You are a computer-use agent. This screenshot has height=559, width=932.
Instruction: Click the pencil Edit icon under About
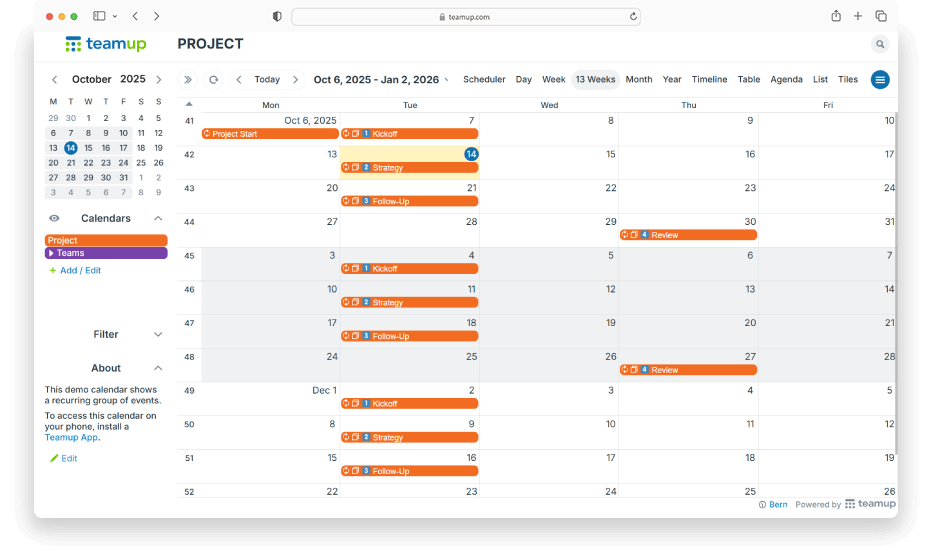pyautogui.click(x=54, y=458)
